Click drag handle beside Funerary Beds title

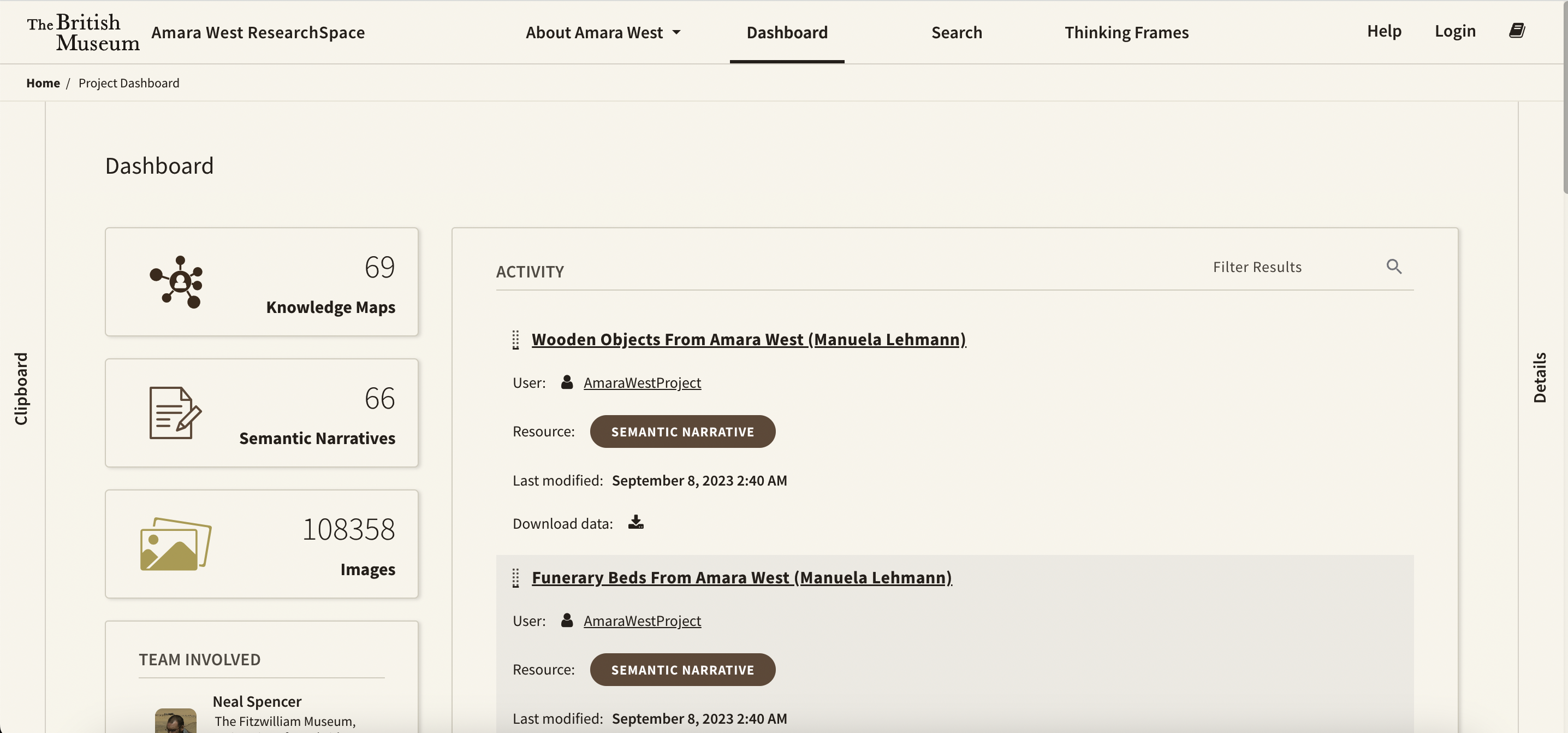pos(515,578)
